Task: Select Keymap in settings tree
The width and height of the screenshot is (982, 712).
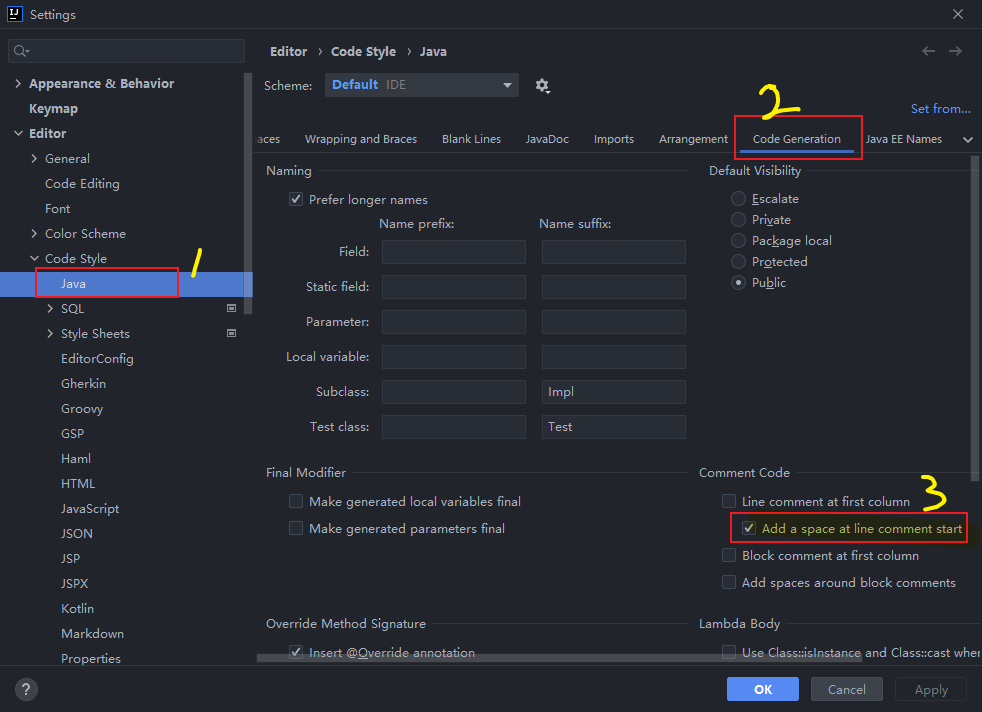Action: click(x=53, y=108)
